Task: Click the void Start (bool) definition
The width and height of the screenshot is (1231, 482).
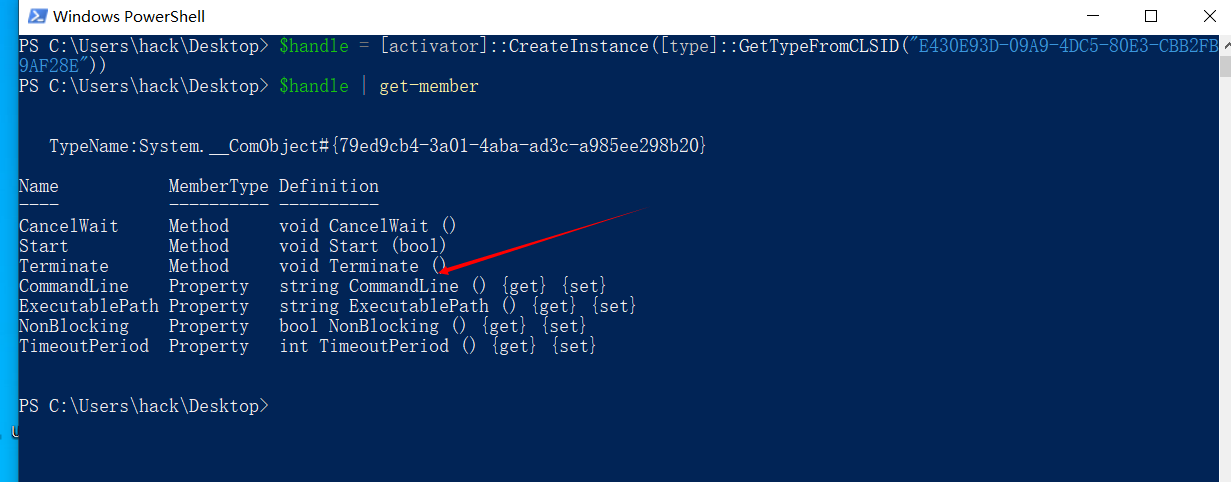Action: (362, 247)
